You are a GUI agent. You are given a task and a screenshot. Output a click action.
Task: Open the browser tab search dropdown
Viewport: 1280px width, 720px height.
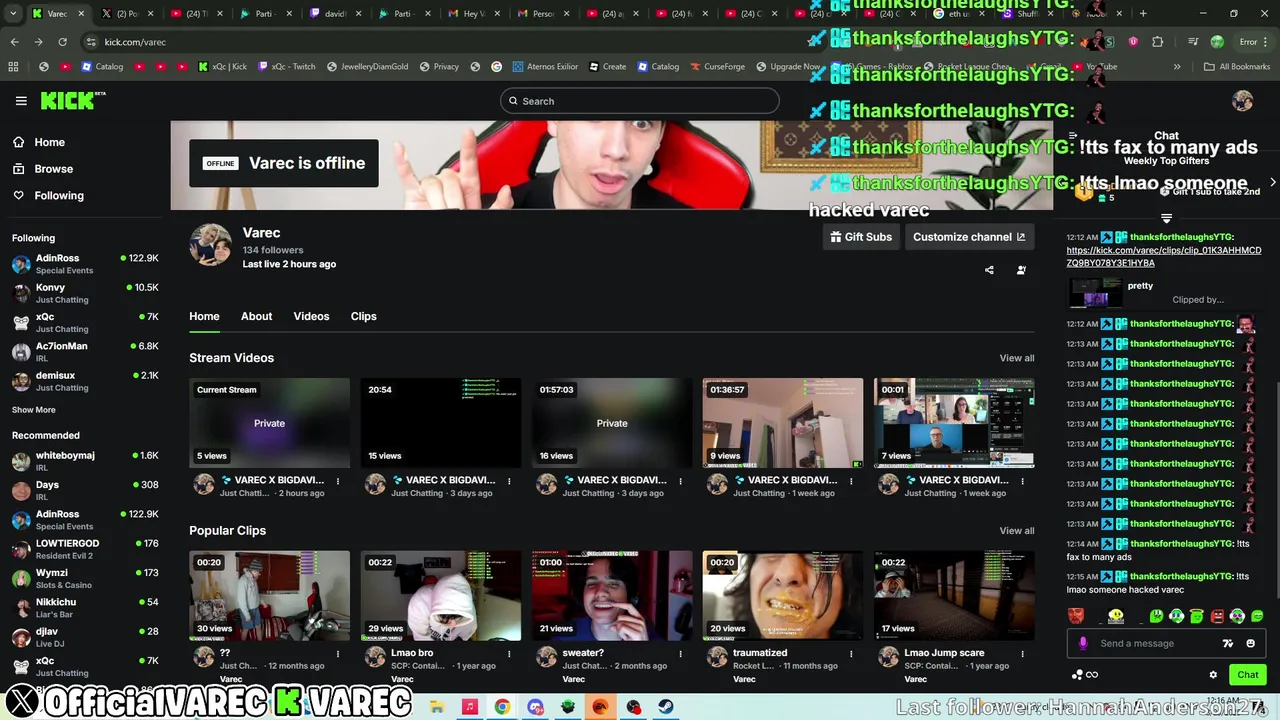pyautogui.click(x=15, y=14)
